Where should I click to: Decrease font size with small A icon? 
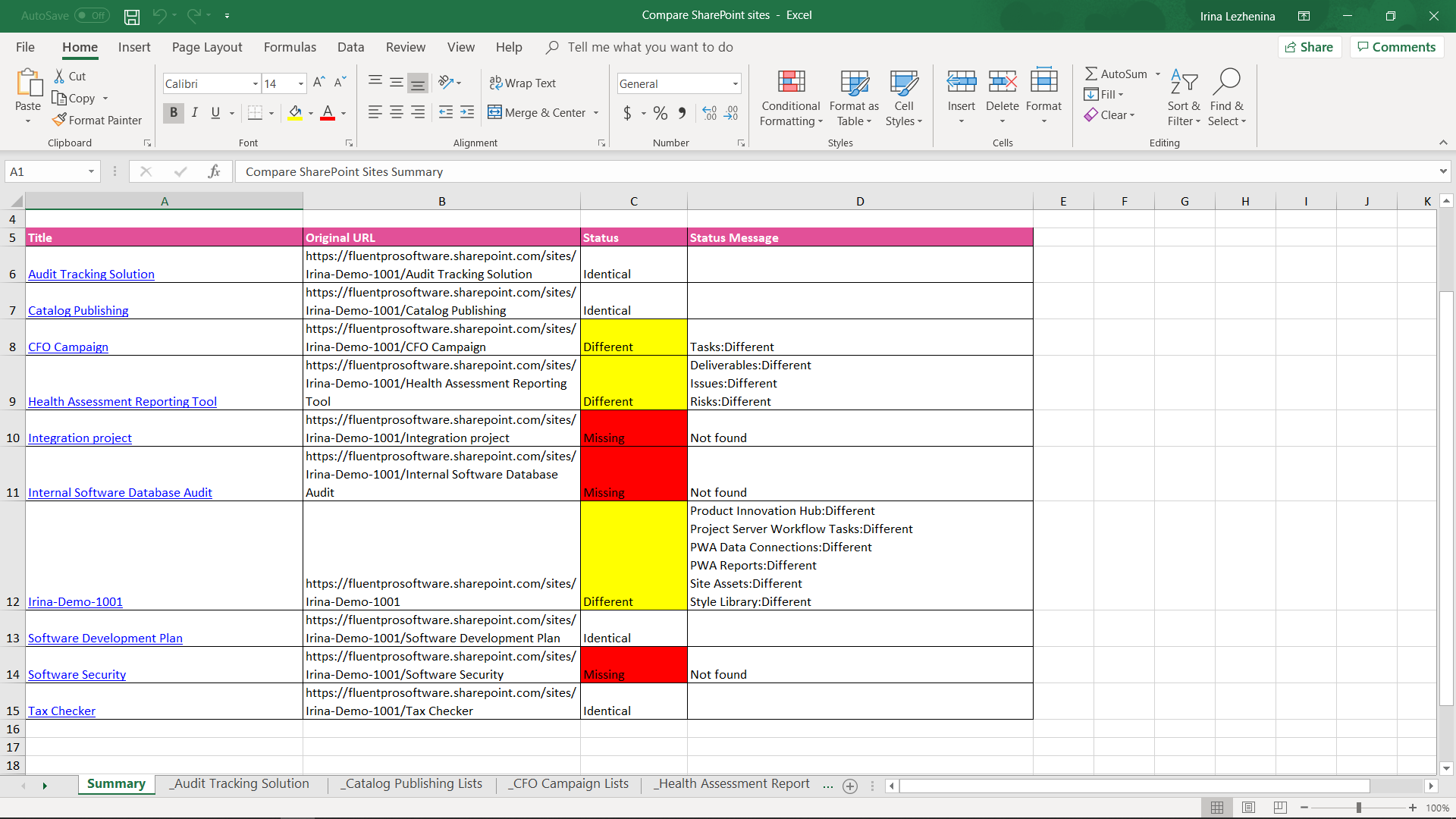pos(340,82)
